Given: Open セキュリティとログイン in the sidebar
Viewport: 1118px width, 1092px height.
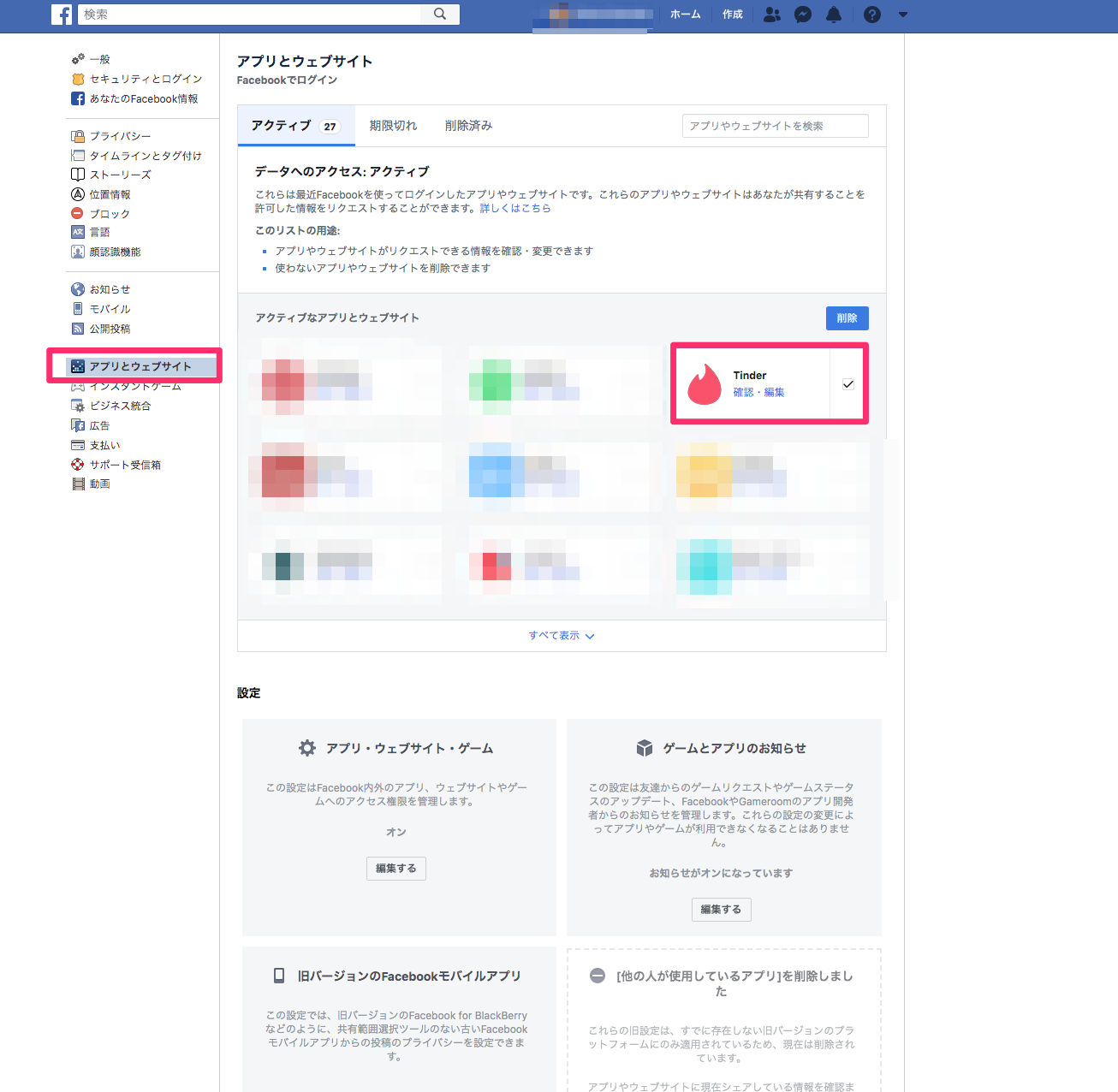Looking at the screenshot, I should pyautogui.click(x=146, y=79).
